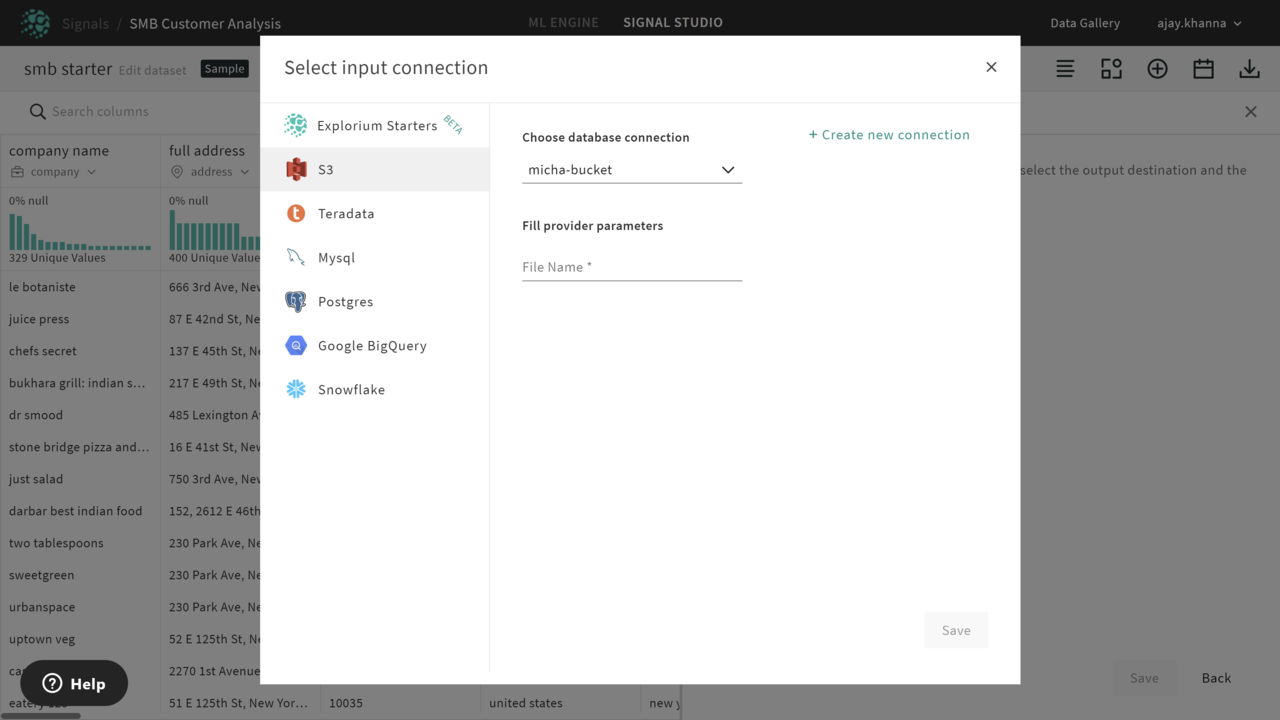
Task: Switch to the SIGNAL STUDIO tab
Action: (x=673, y=22)
